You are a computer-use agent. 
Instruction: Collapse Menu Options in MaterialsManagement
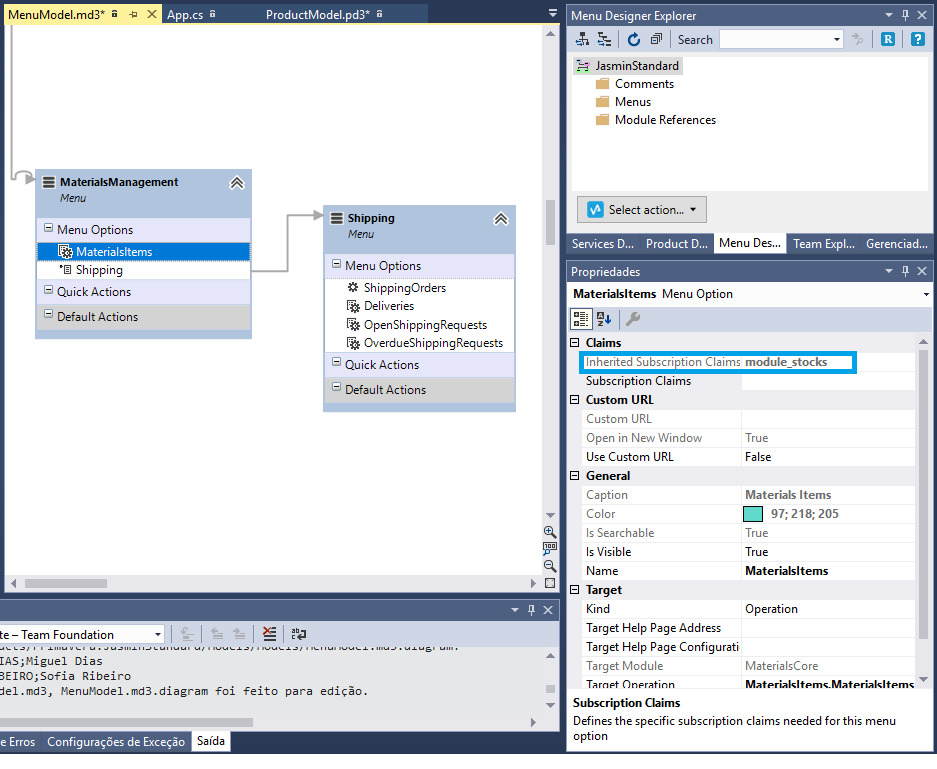(x=48, y=228)
